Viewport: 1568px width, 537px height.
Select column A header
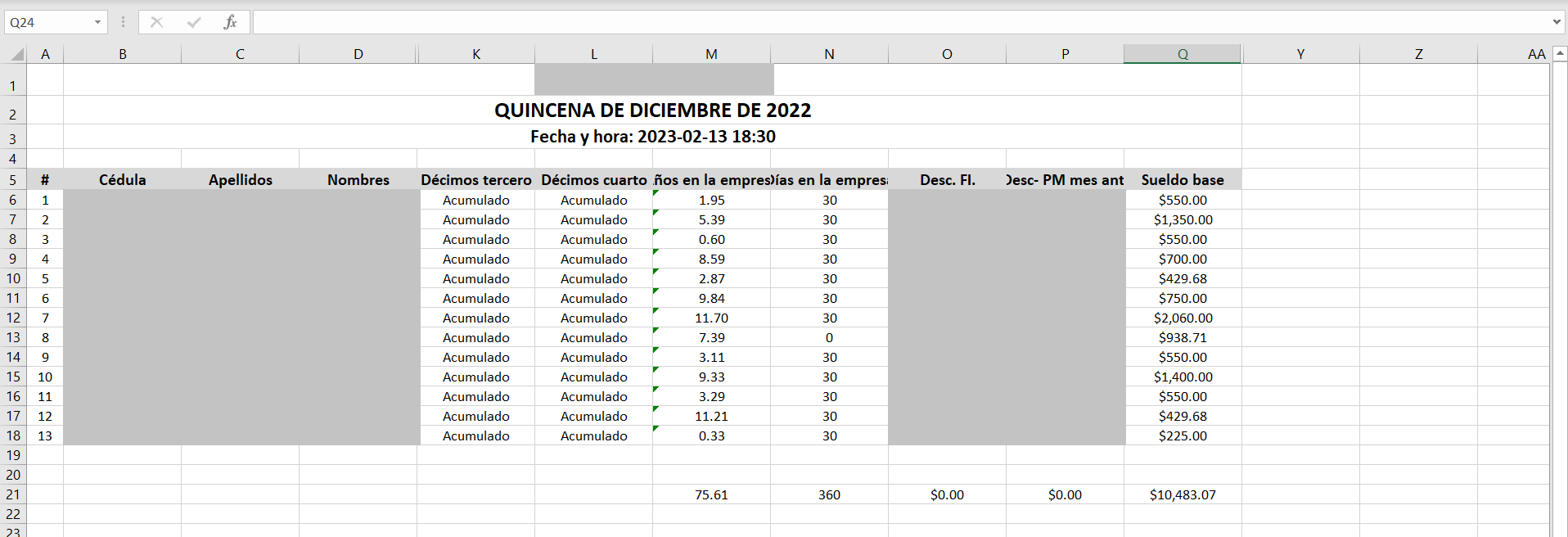45,54
